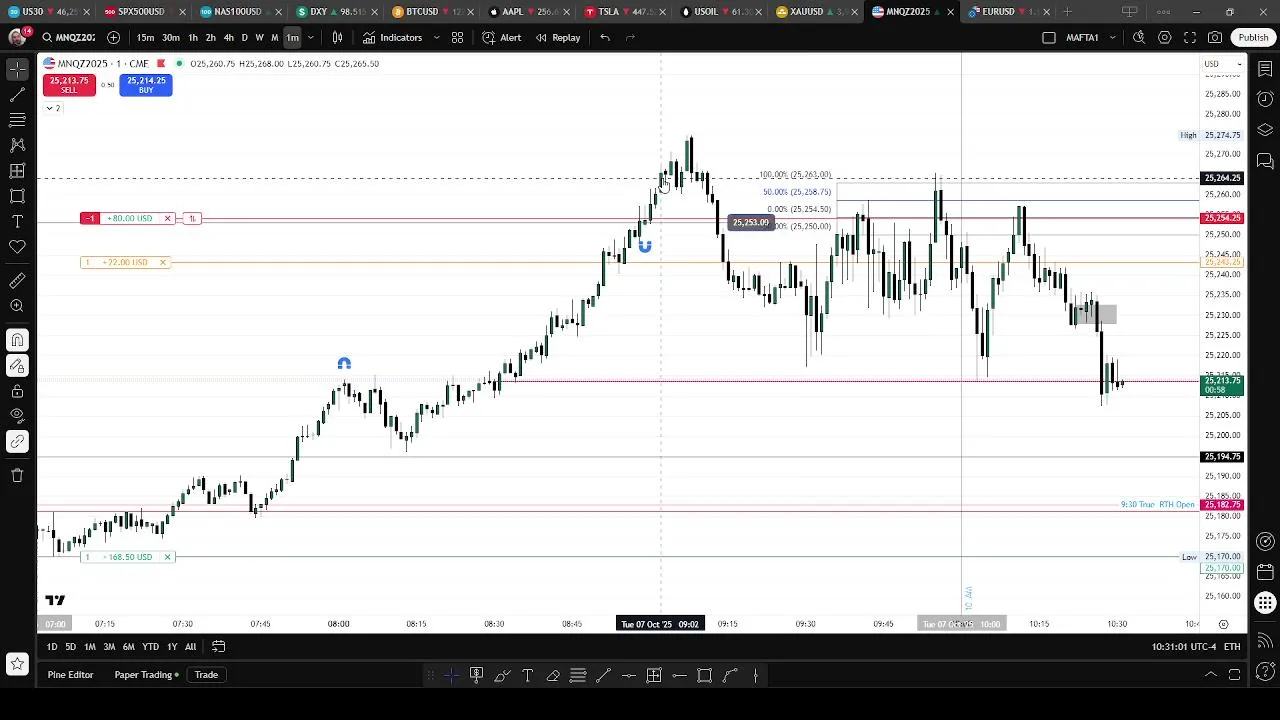Open a new browser tab

pos(1067,12)
